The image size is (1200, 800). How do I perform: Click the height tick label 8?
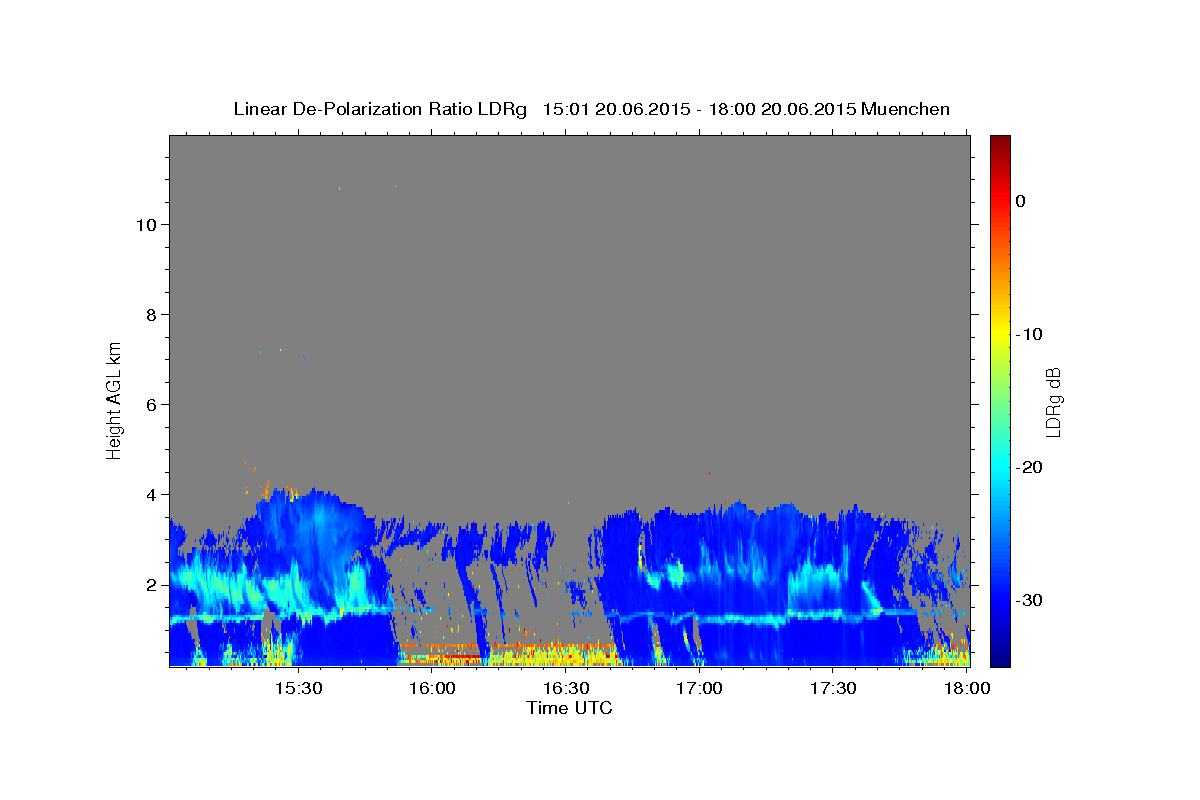click(151, 314)
